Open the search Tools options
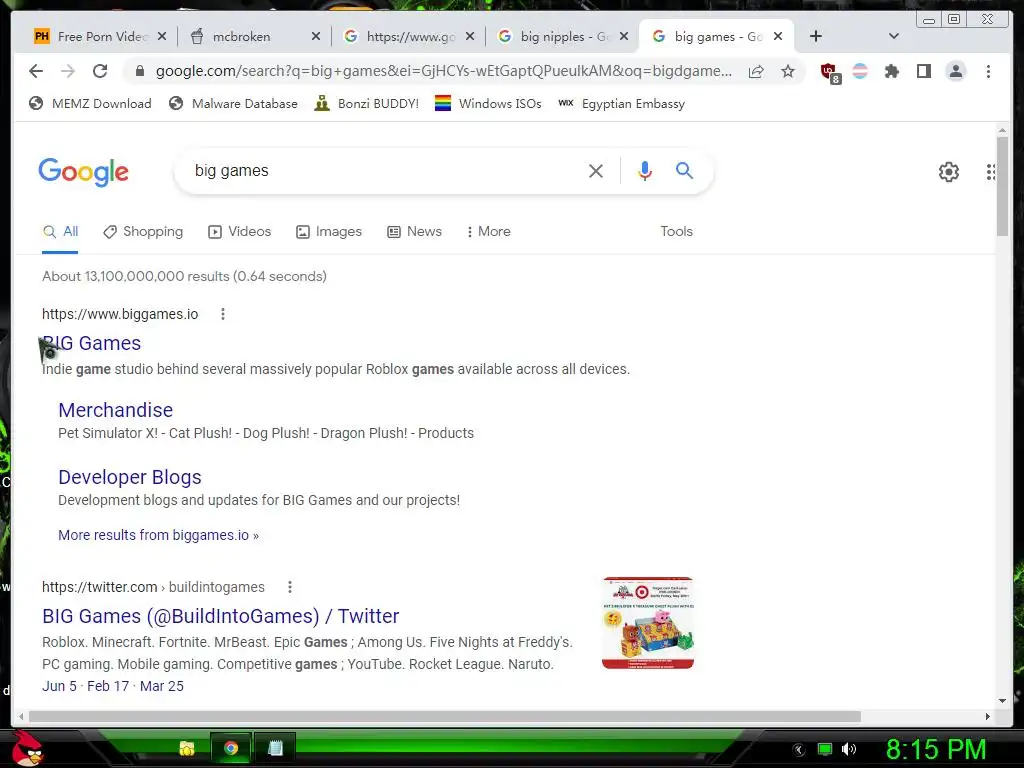Screen dimensions: 1024x768 676,232
